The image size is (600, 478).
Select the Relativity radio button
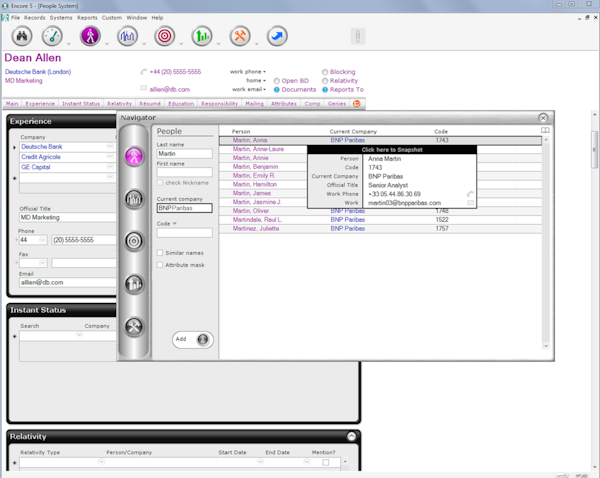click(325, 81)
